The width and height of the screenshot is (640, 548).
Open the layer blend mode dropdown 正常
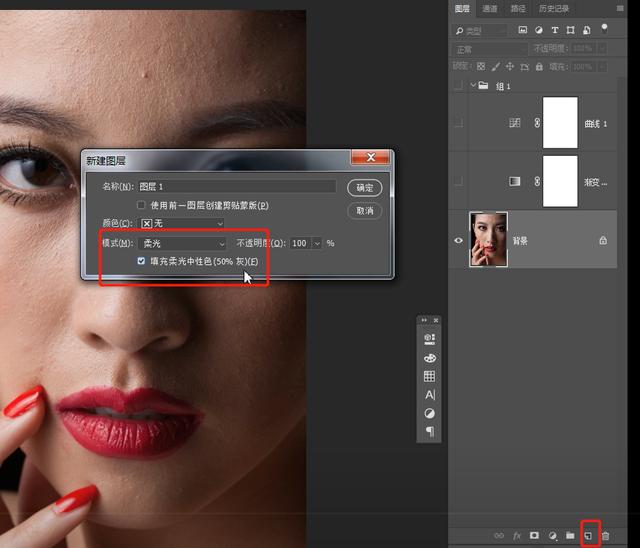[490, 49]
